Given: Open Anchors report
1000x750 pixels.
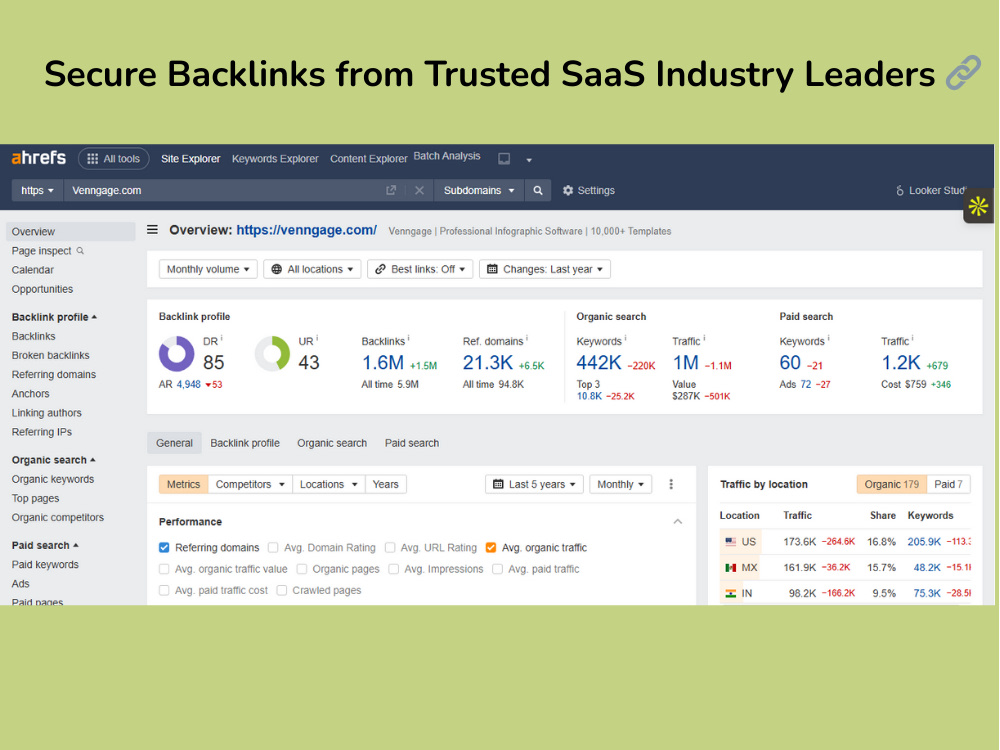Looking at the screenshot, I should [30, 394].
